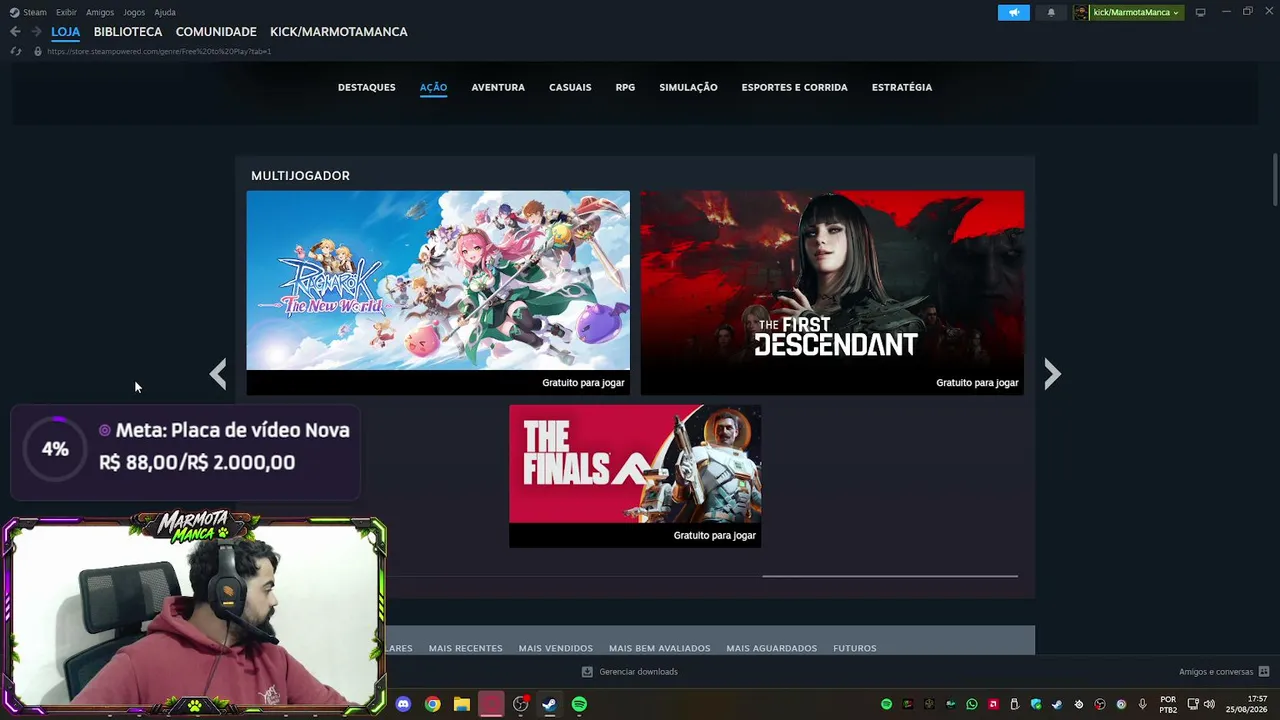This screenshot has width=1280, height=720.
Task: Click the microphone tray icon
Action: pyautogui.click(x=1143, y=704)
